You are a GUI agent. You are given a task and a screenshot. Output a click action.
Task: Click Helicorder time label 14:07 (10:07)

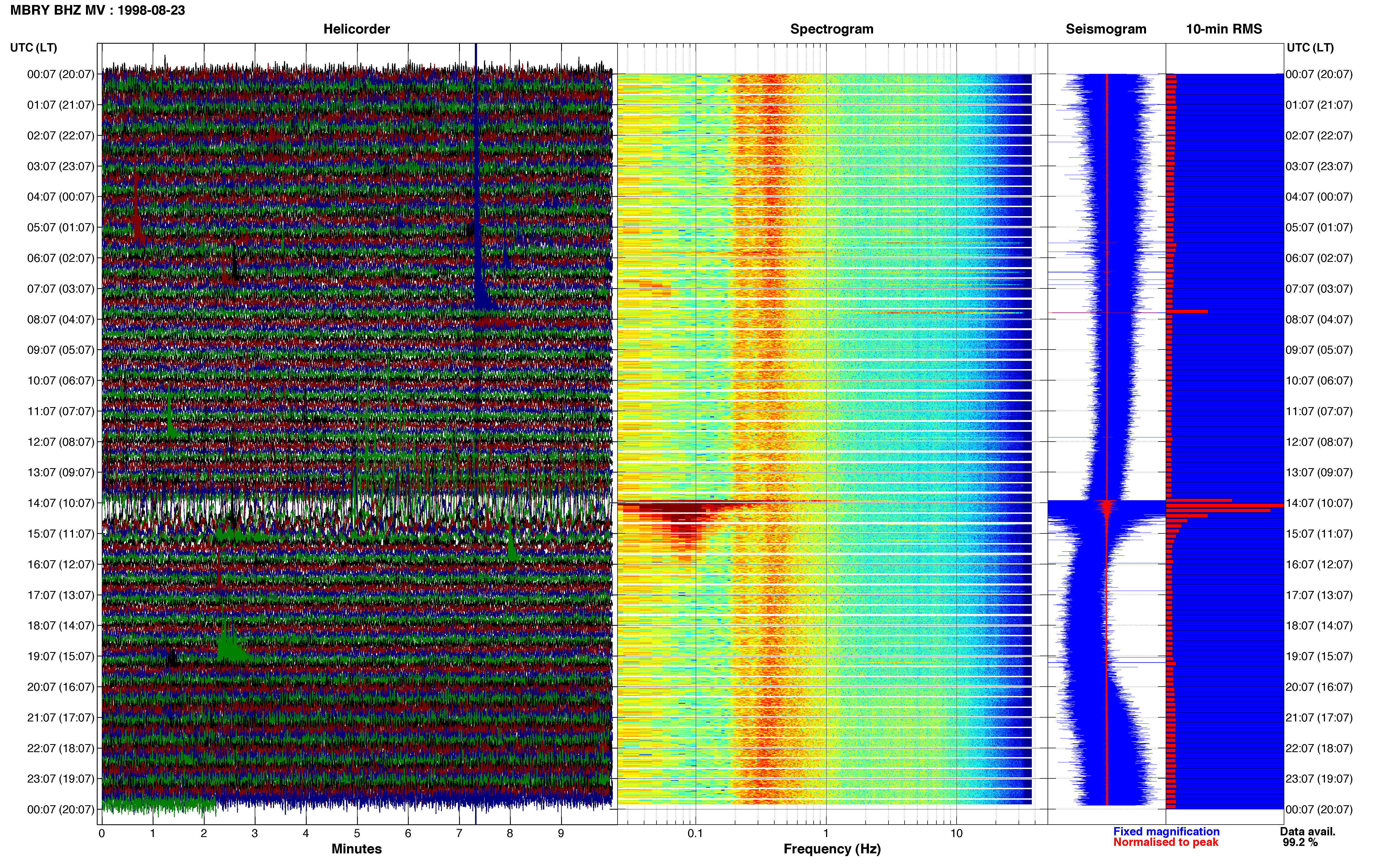point(61,504)
